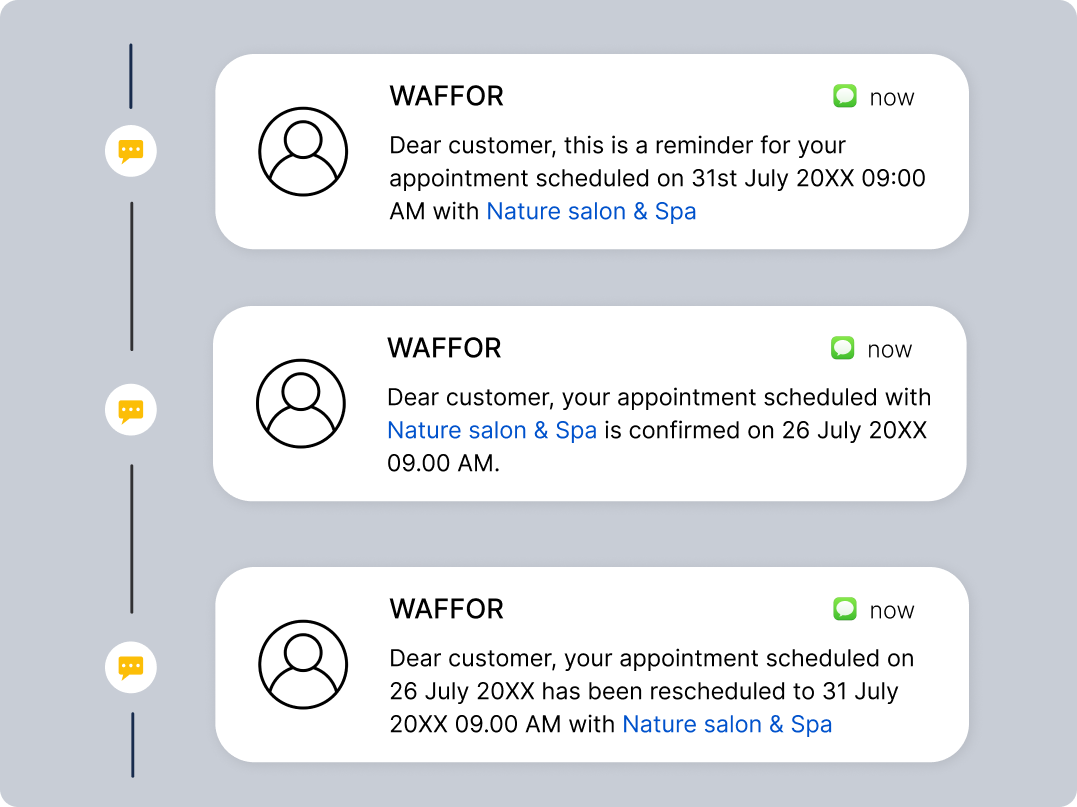This screenshot has width=1077, height=807.
Task: Click the WAFFOR sender name in the reminder notification
Action: 446,96
